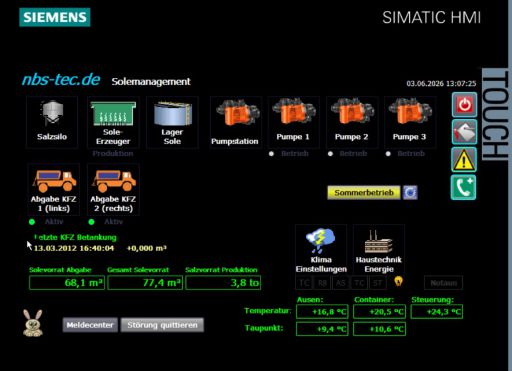Select the Sole-Erzeuger icon

[113, 122]
